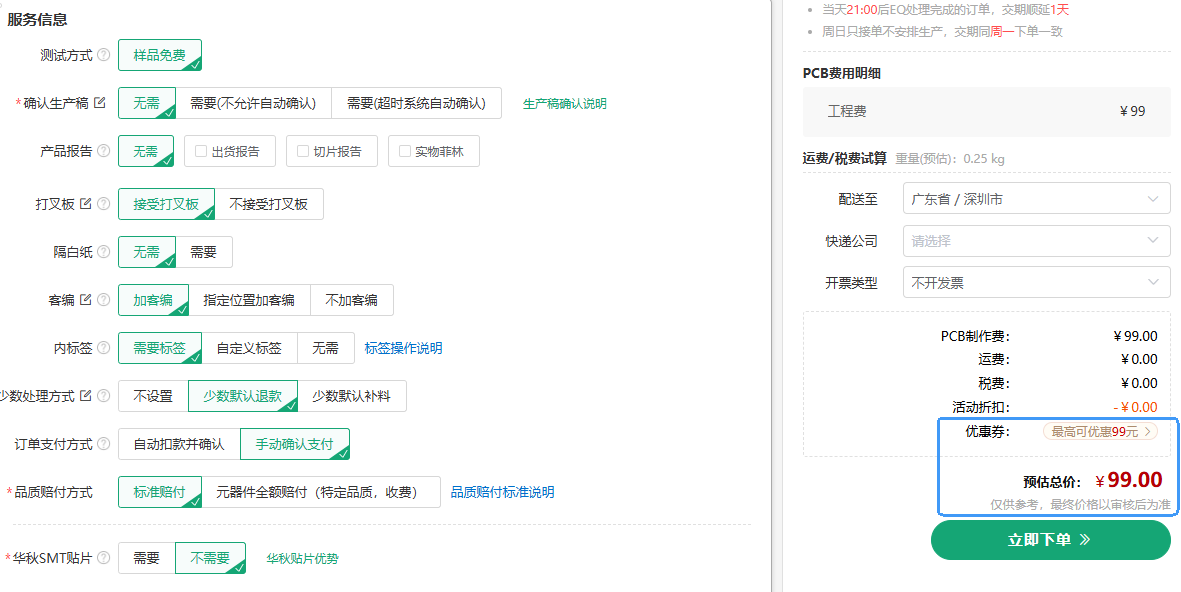Click help icon beside 测试方式
The width and height of the screenshot is (1181, 592).
point(103,56)
